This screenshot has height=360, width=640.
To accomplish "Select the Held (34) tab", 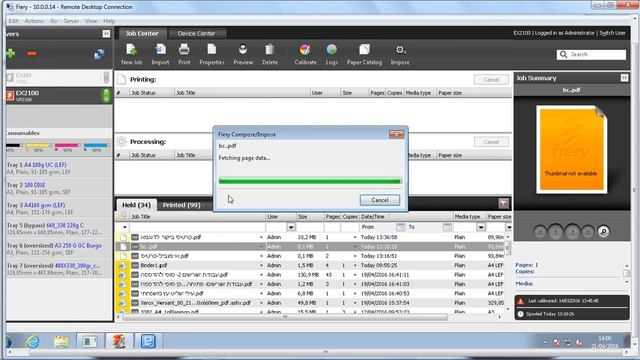I will 136,205.
